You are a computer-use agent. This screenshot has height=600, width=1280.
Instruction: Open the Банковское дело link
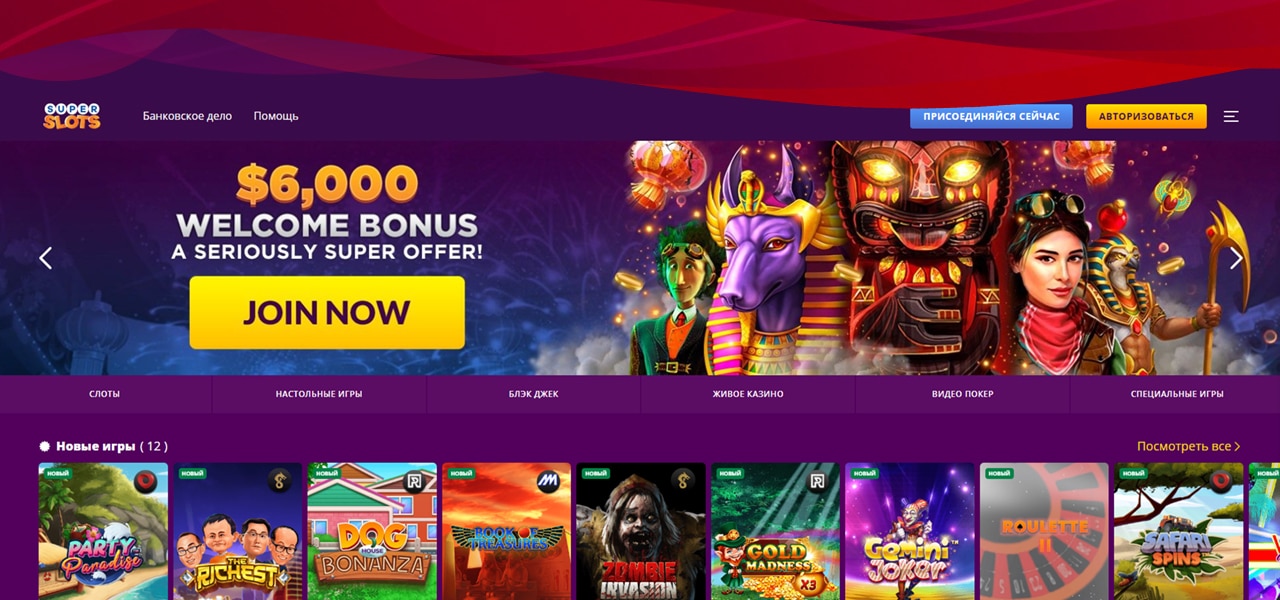(187, 116)
